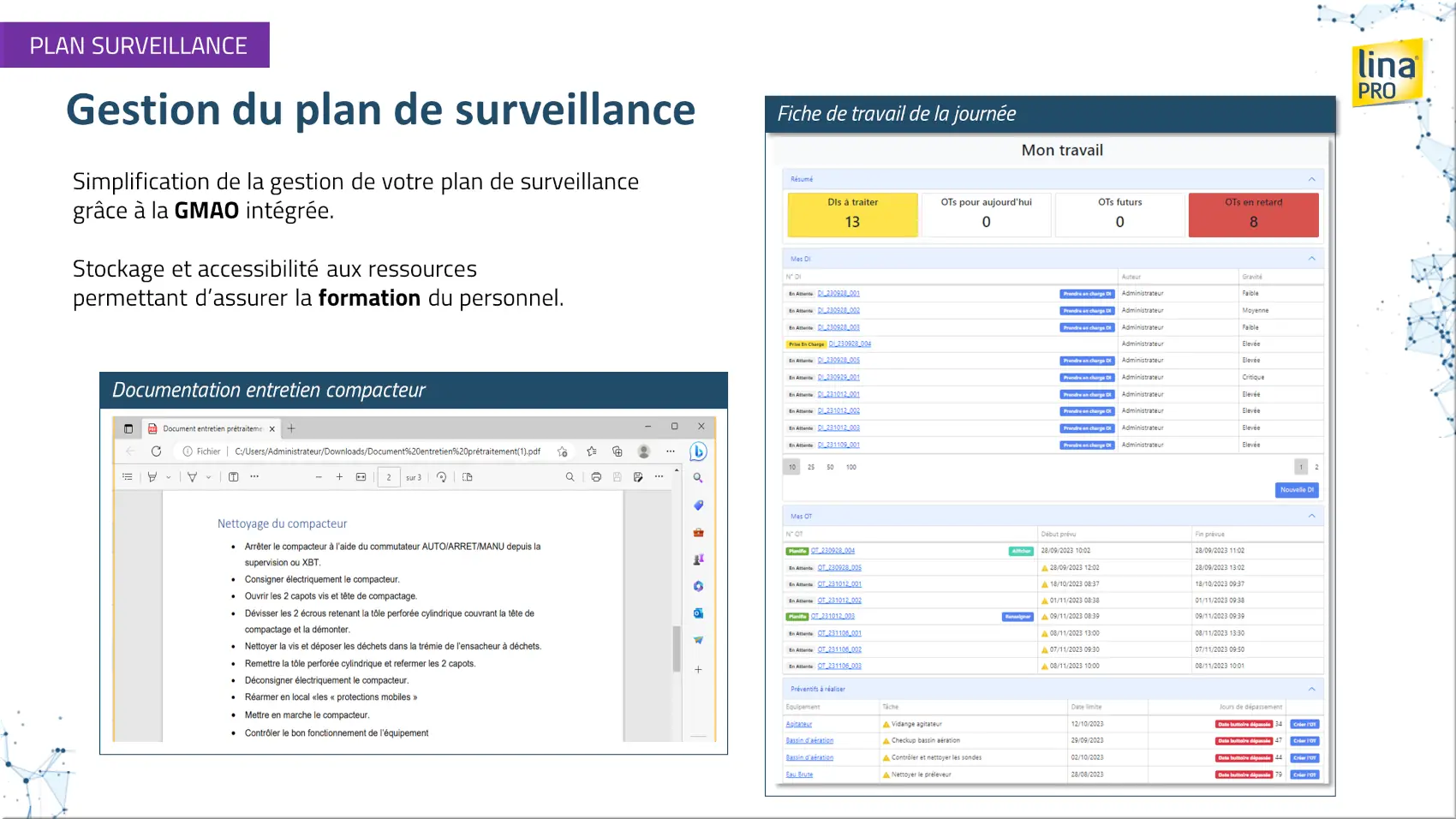Collapse the Mes OT section

pos(1312,516)
